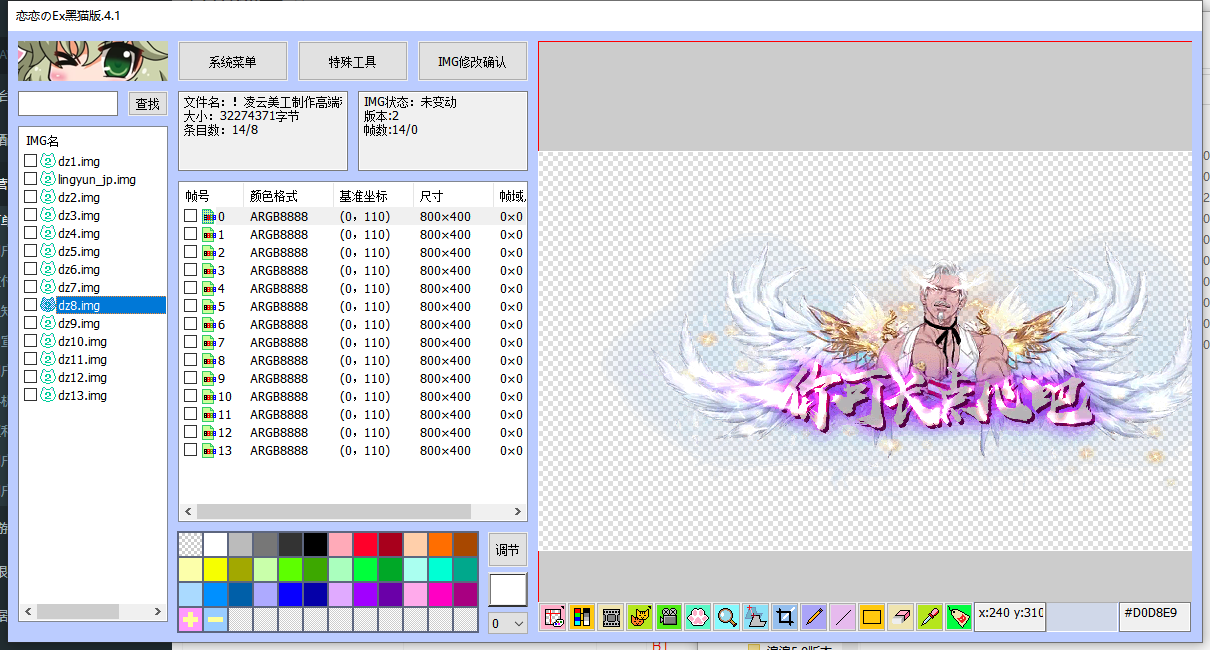
Task: Open the movie camera animation tool
Action: (668, 617)
